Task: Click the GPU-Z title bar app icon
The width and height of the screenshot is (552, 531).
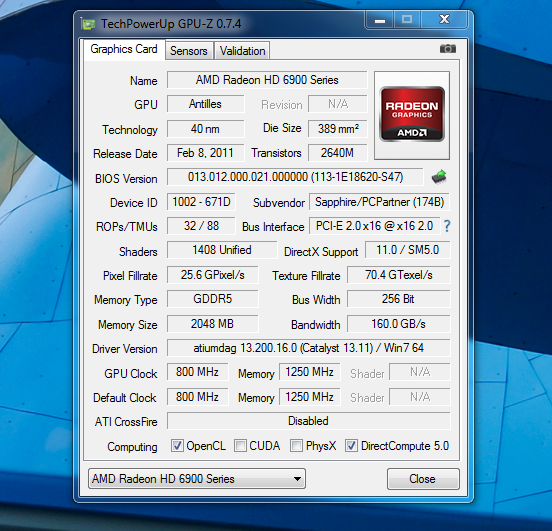Action: [88, 24]
